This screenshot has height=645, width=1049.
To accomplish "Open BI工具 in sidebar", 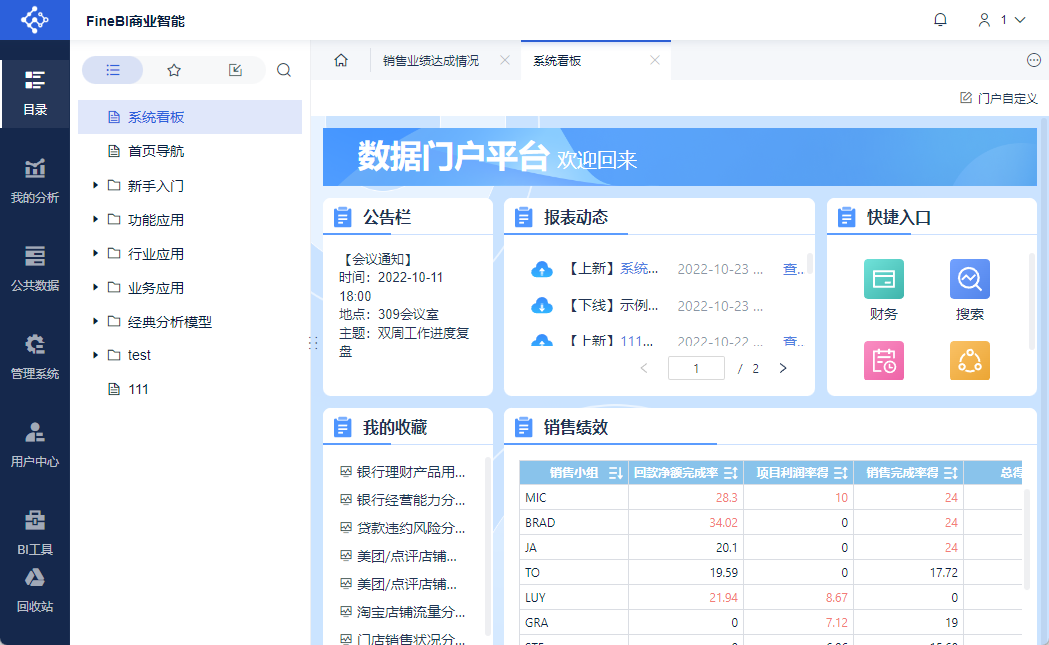I will point(35,532).
